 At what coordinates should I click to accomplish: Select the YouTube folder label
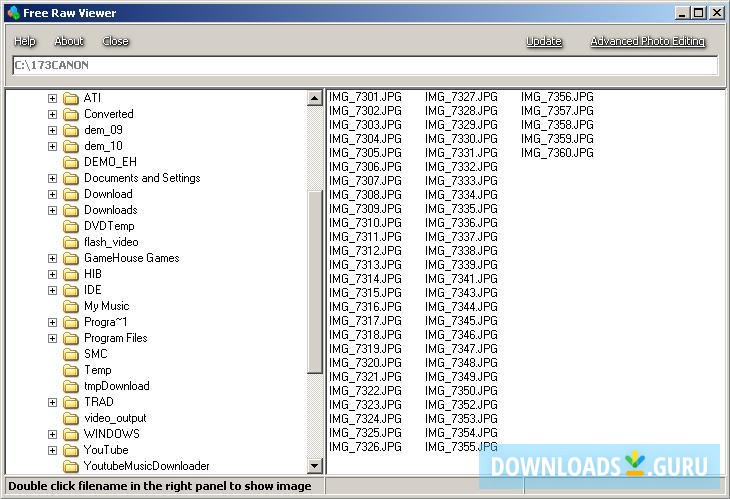point(106,450)
